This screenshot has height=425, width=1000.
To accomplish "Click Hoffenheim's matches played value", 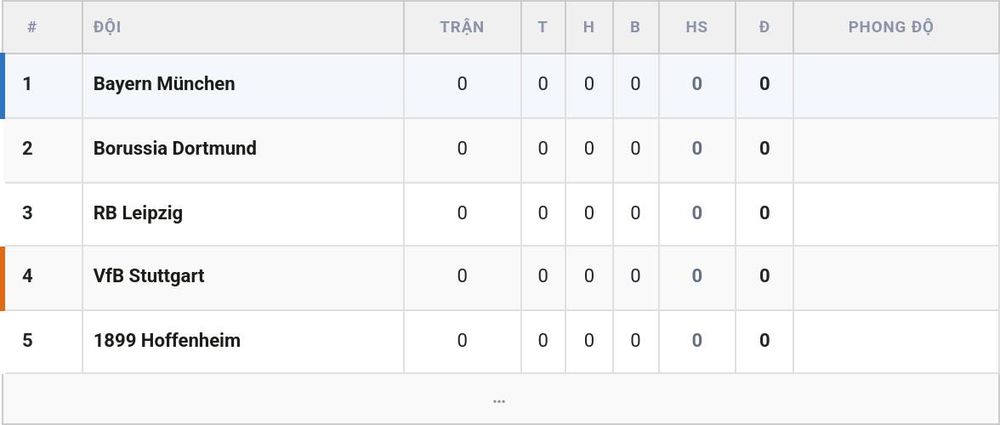I will (x=462, y=340).
